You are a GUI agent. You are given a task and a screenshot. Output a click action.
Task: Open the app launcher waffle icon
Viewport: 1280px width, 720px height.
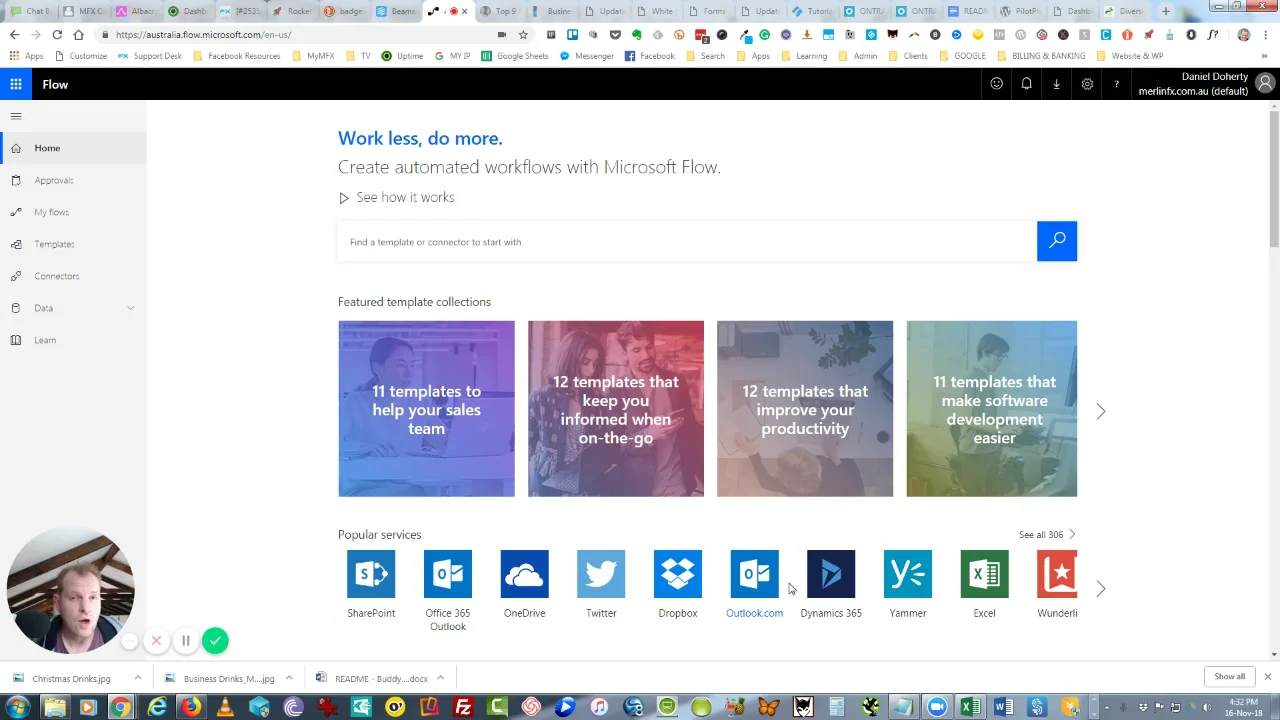(16, 85)
